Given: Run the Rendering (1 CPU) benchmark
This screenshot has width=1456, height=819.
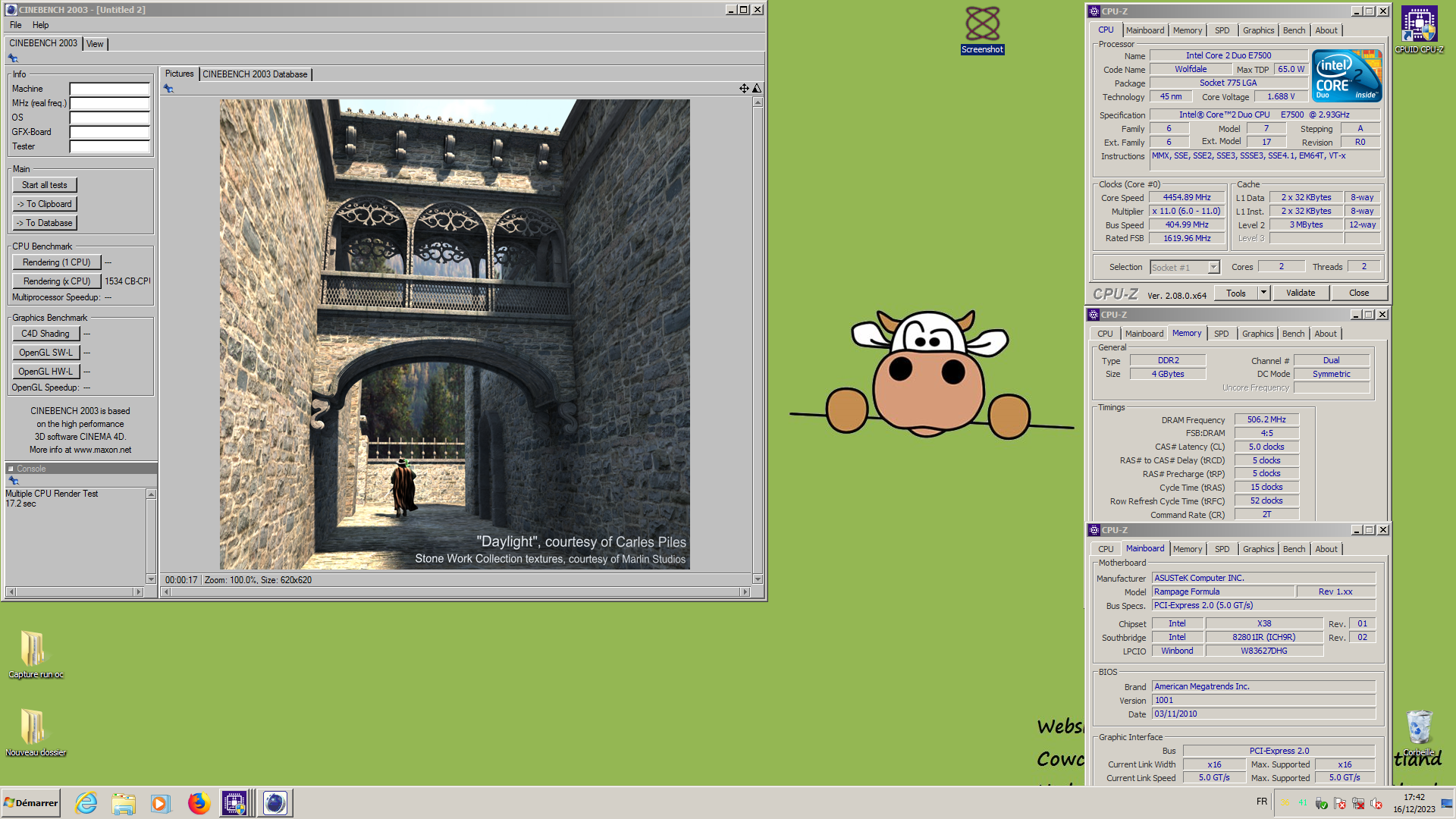Looking at the screenshot, I should [56, 262].
